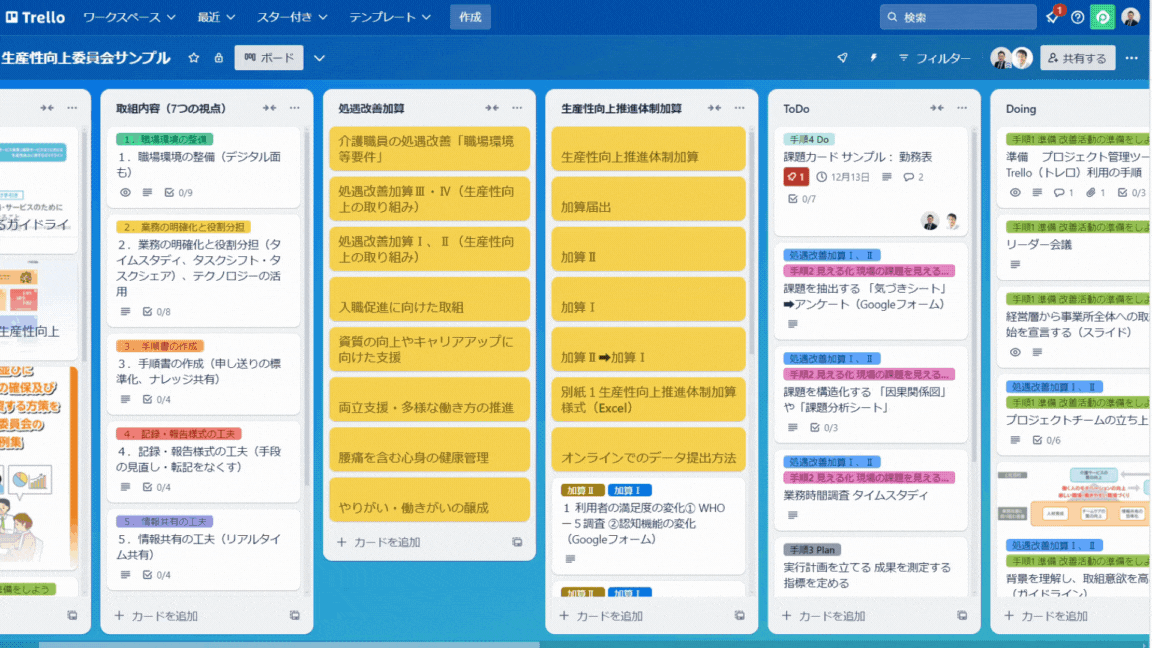
Task: Open board menu three dots
Action: 1131,58
